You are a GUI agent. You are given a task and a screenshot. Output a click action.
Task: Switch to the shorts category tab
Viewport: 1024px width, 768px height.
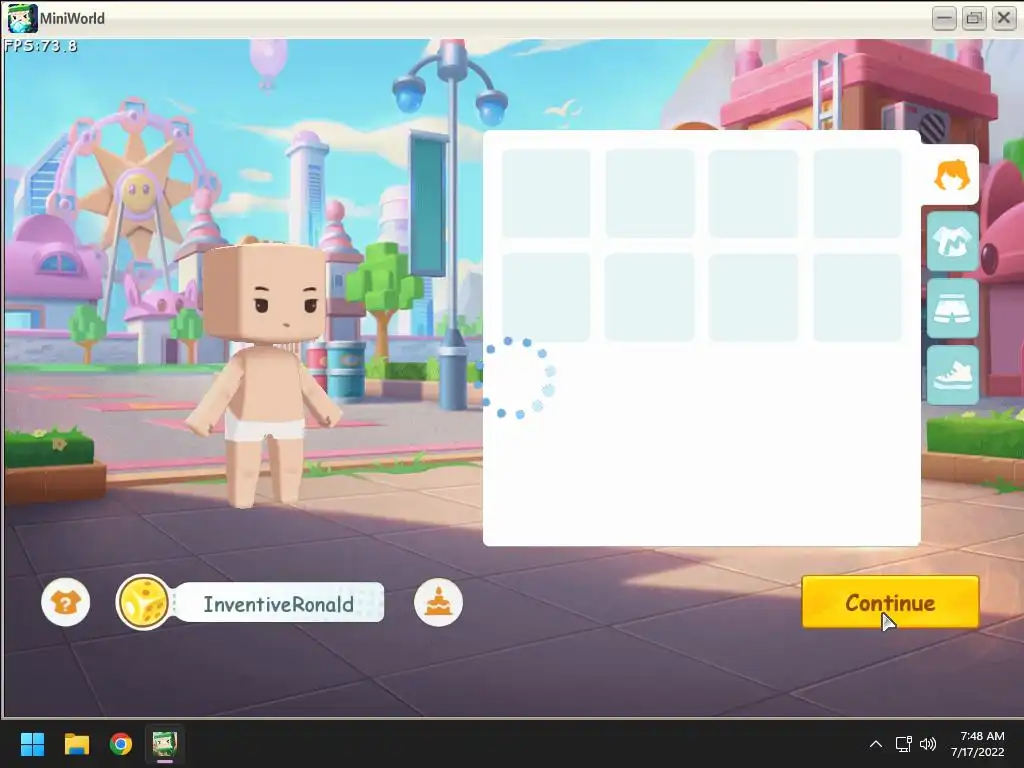tap(953, 308)
